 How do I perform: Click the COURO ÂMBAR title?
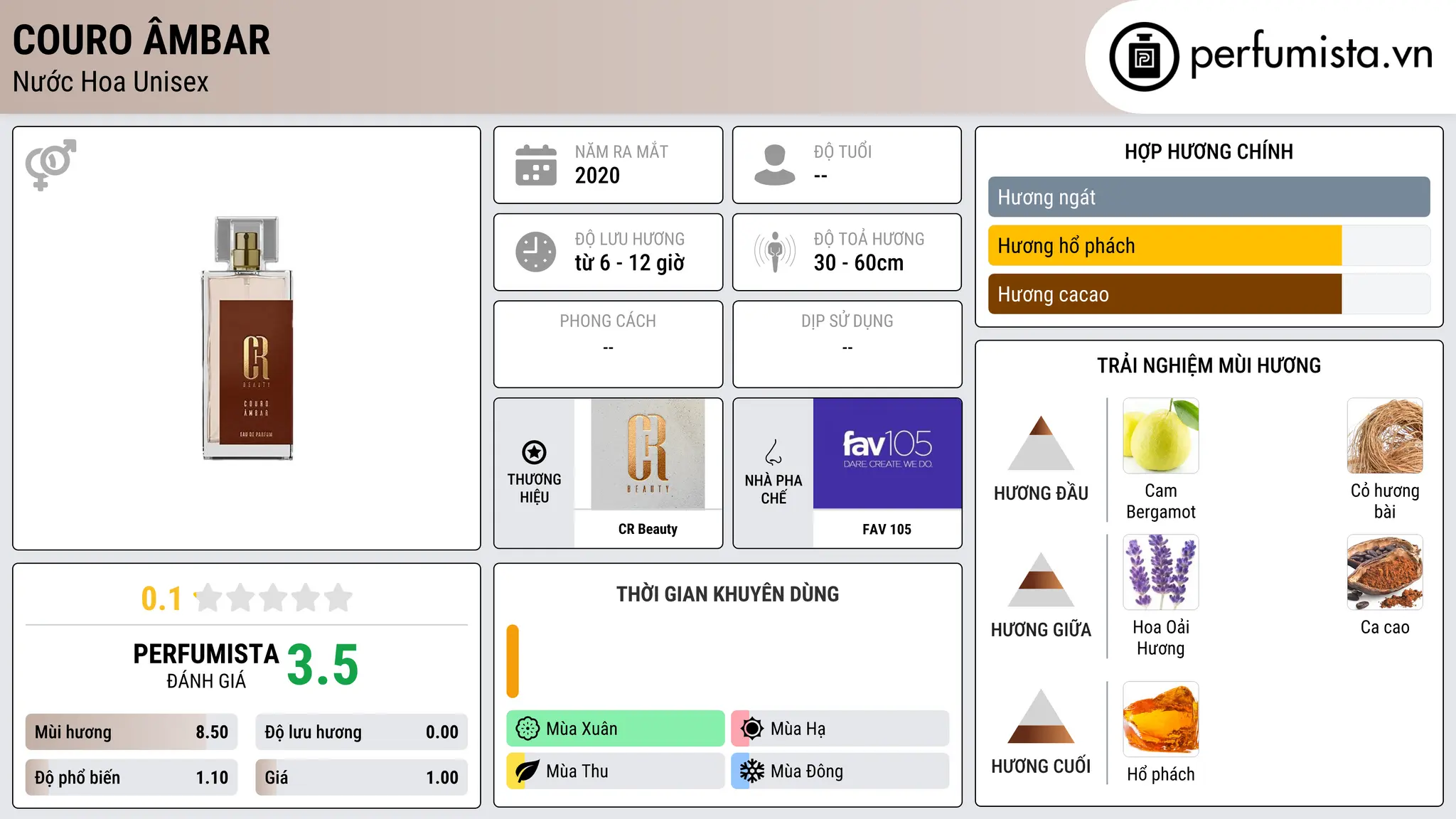point(141,40)
